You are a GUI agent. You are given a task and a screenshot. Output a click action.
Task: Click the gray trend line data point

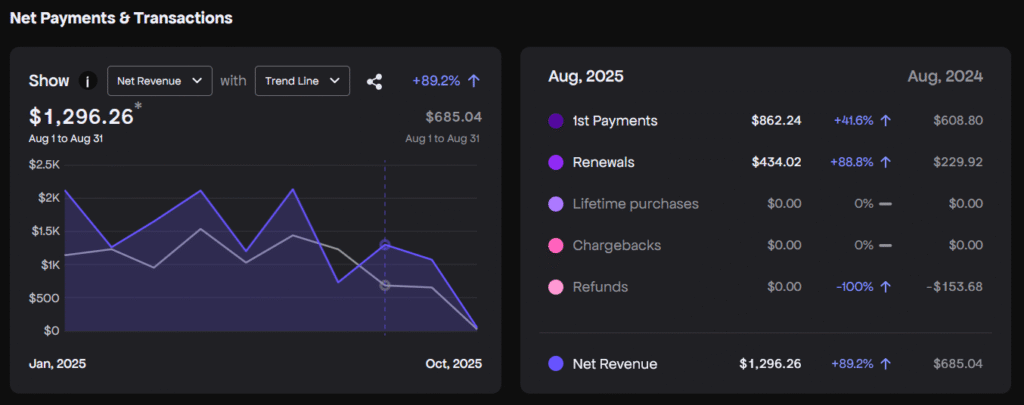point(385,286)
